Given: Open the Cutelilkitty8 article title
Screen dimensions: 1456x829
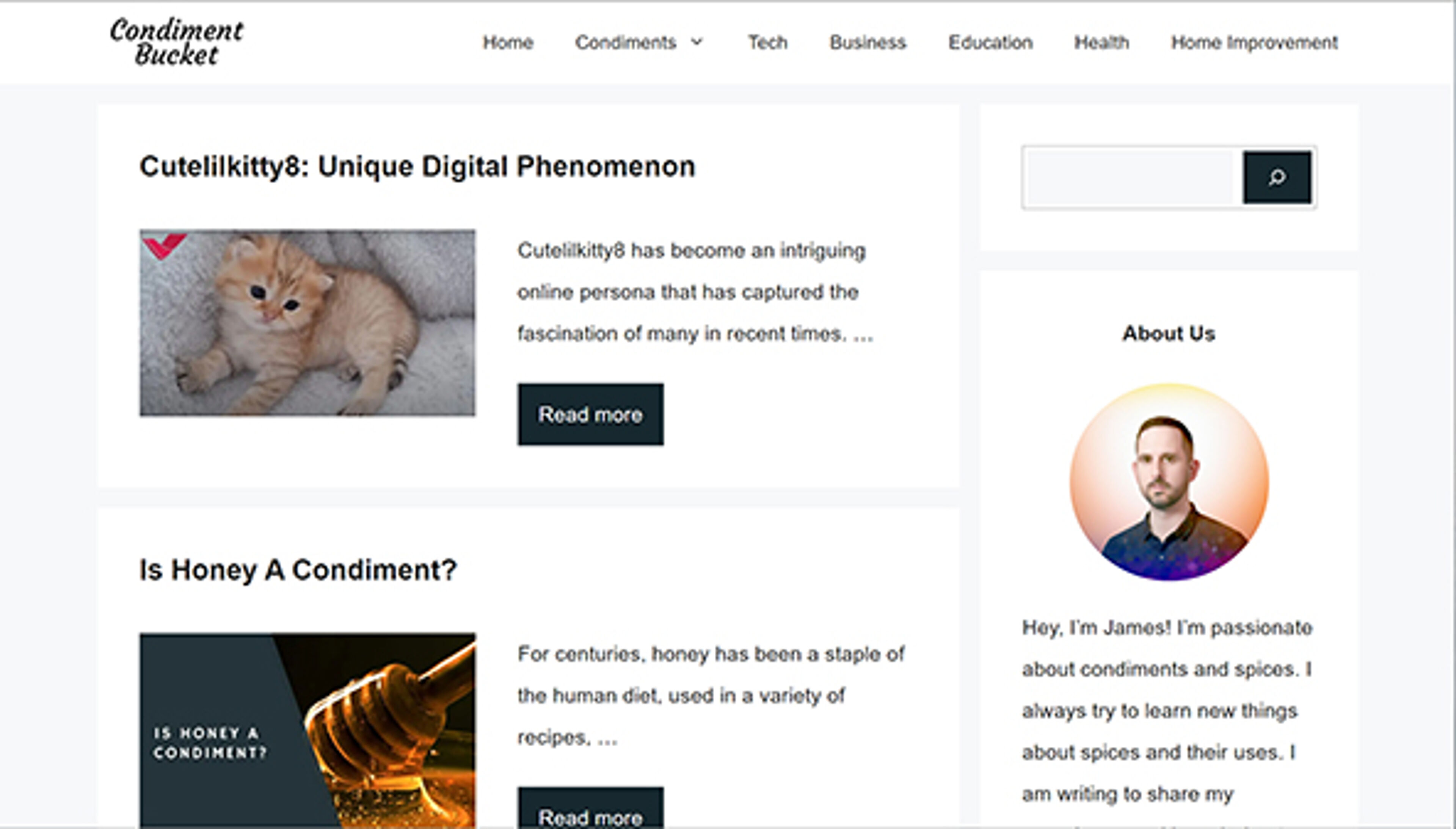Looking at the screenshot, I should coord(417,167).
